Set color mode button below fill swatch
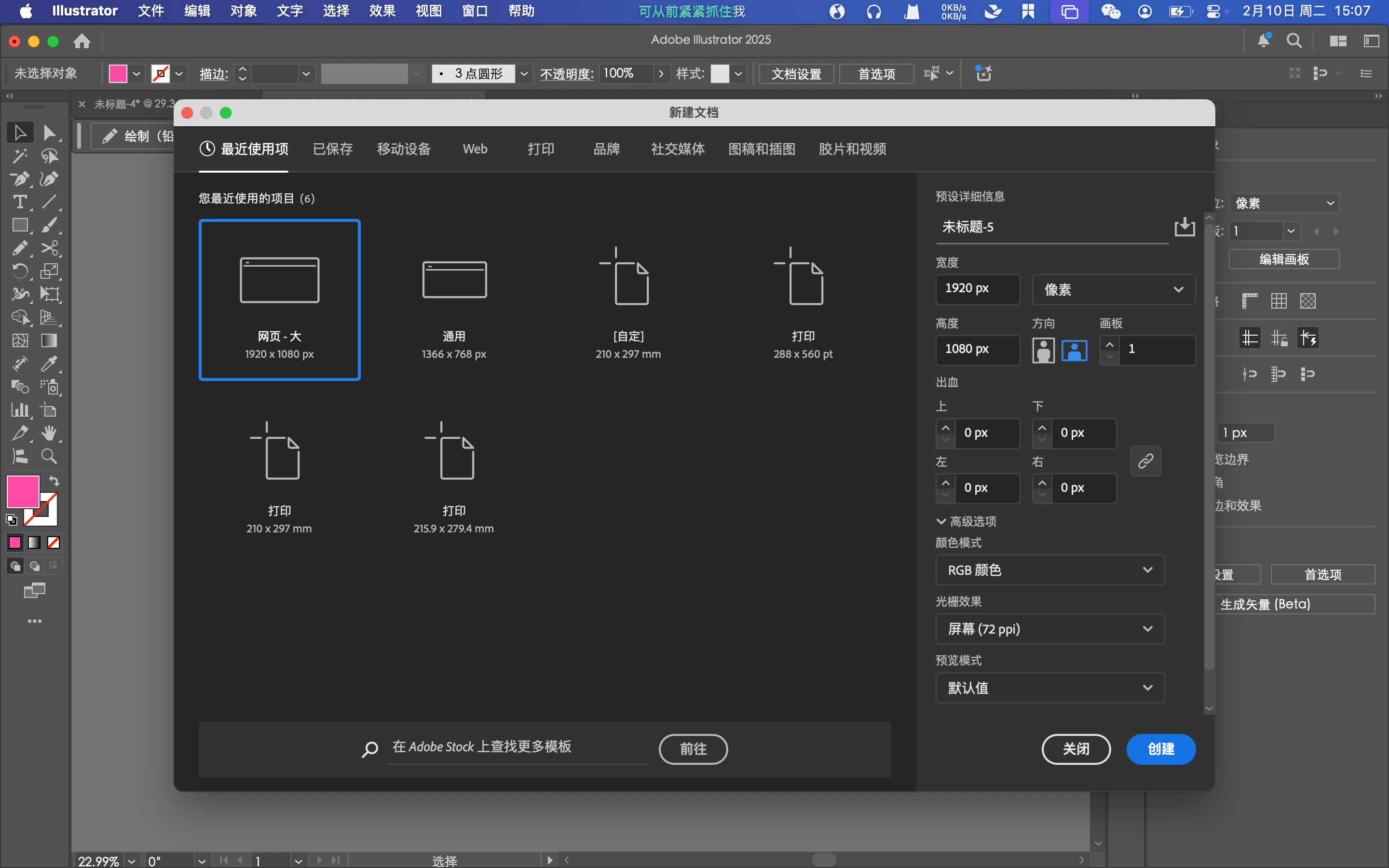Screen dimensions: 1389x868 coord(15,542)
